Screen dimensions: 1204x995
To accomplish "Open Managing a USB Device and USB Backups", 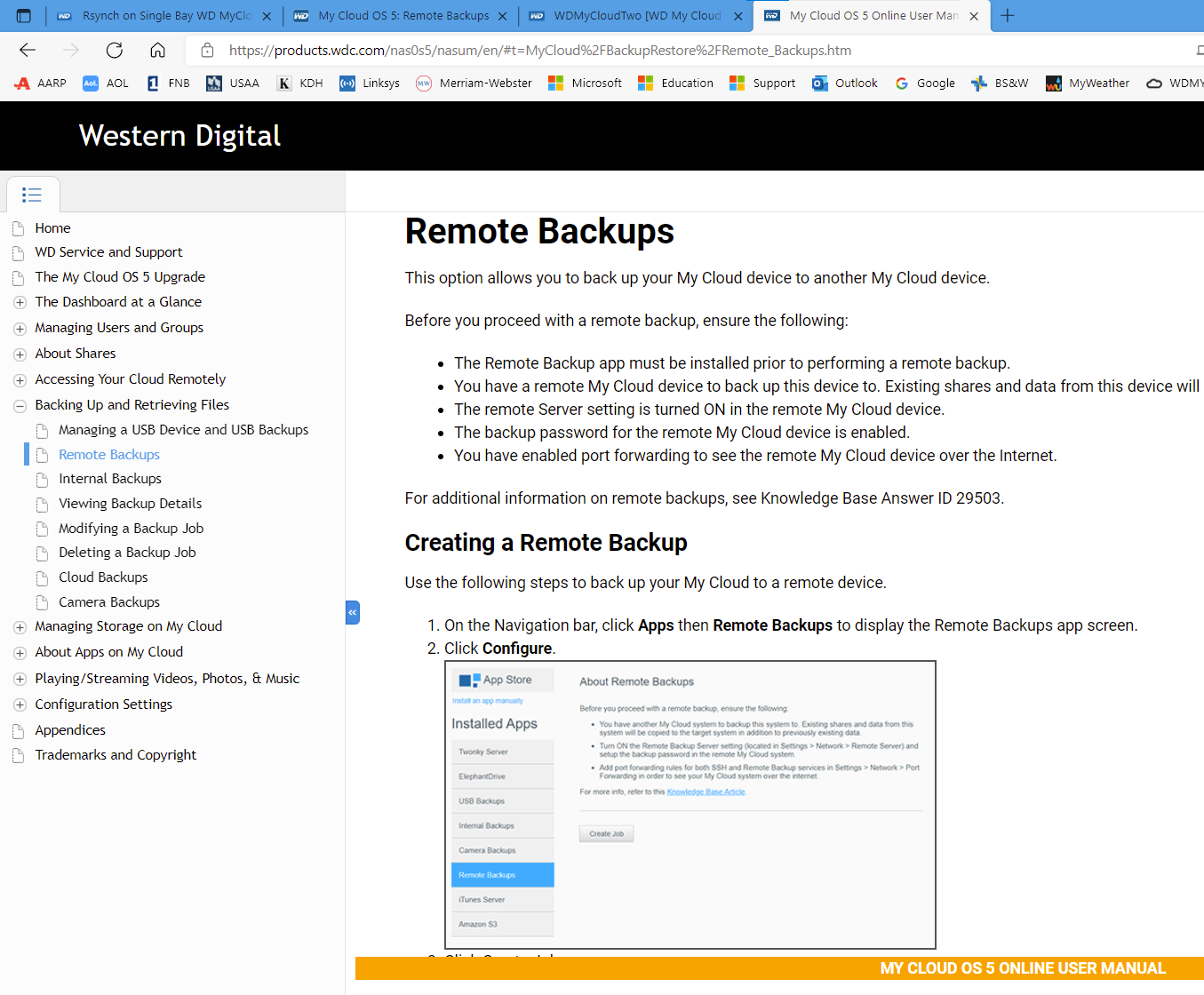I will (x=183, y=430).
